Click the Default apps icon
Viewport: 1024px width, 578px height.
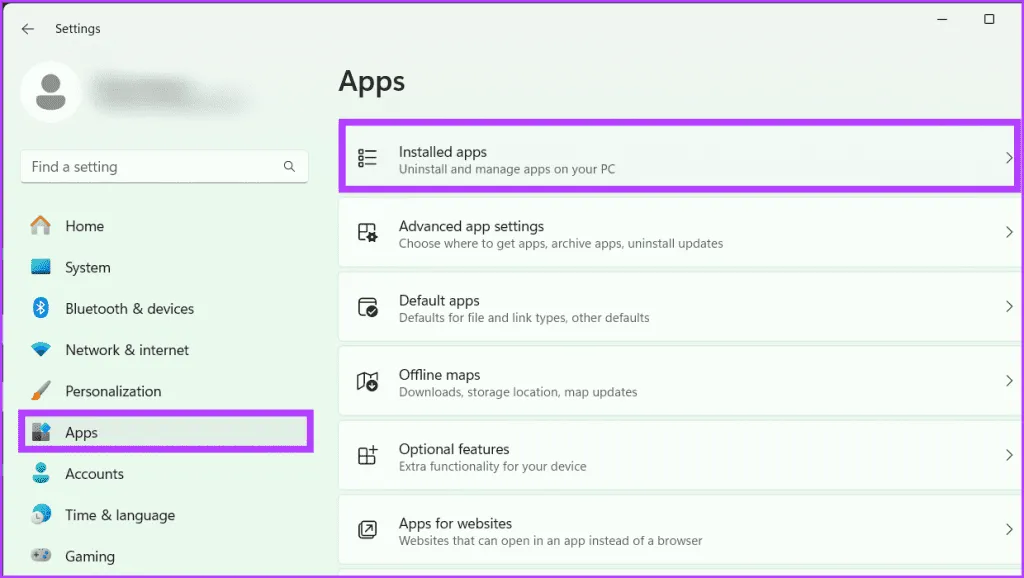tap(368, 307)
